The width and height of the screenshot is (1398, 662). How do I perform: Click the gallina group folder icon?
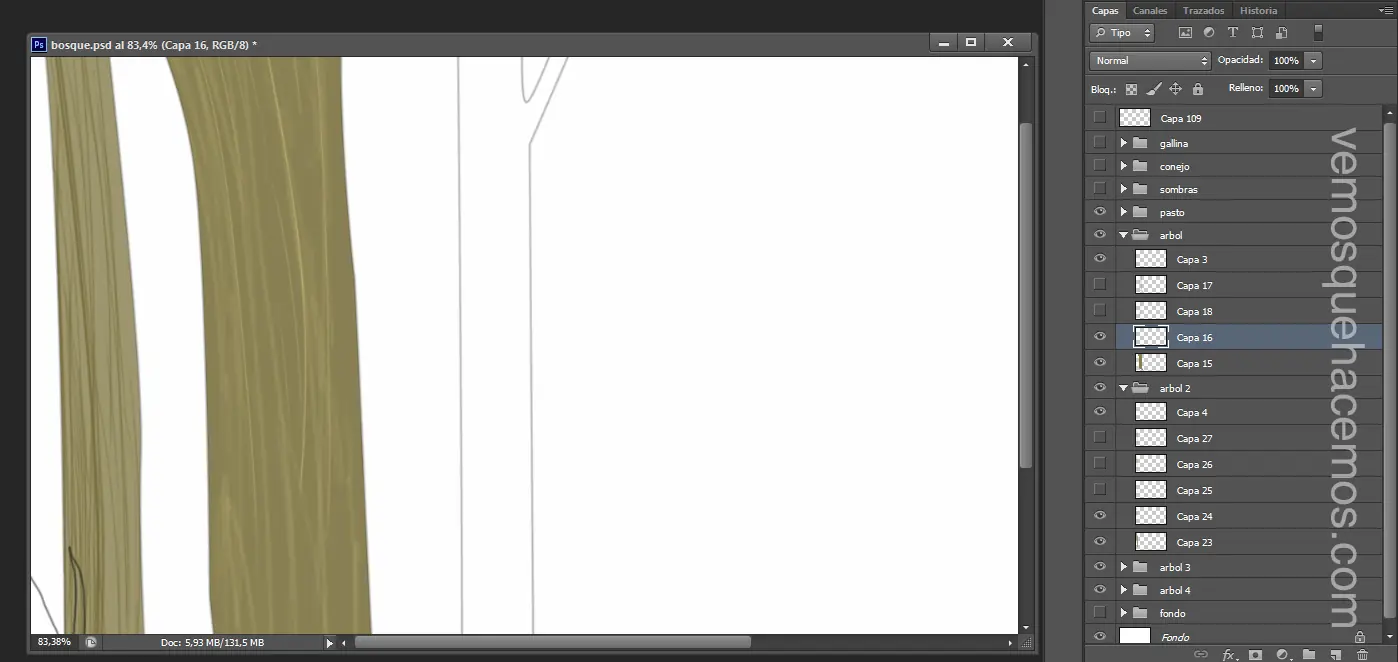click(1140, 143)
